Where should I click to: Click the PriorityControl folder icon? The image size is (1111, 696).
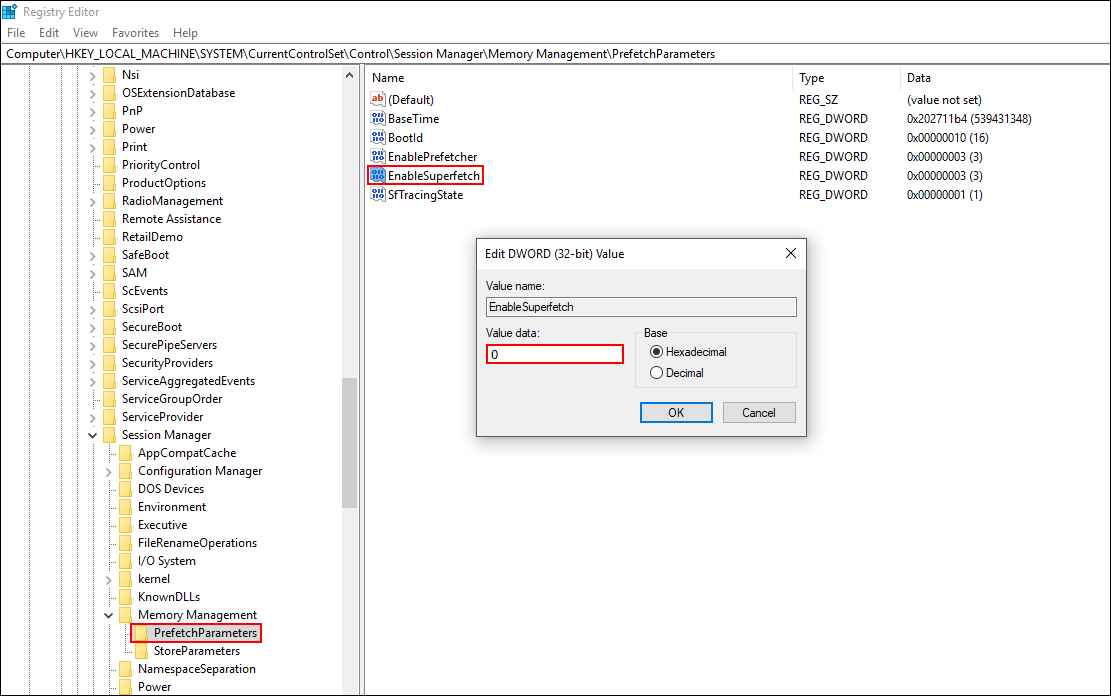point(110,164)
